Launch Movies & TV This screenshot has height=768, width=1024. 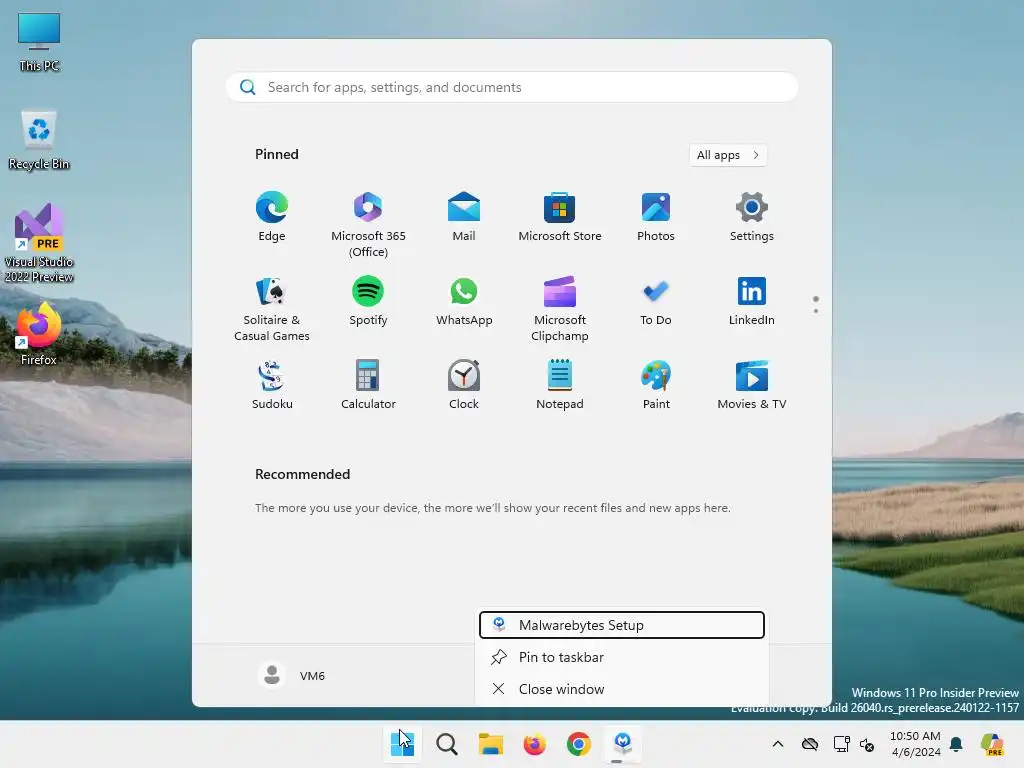pos(752,385)
